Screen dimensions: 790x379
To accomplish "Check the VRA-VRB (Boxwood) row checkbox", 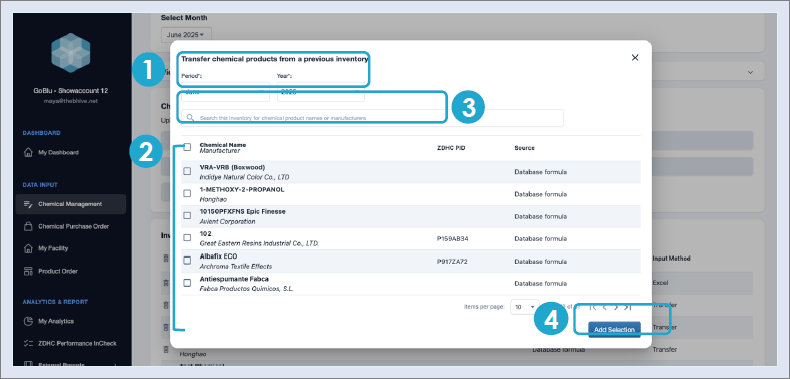I will [187, 171].
